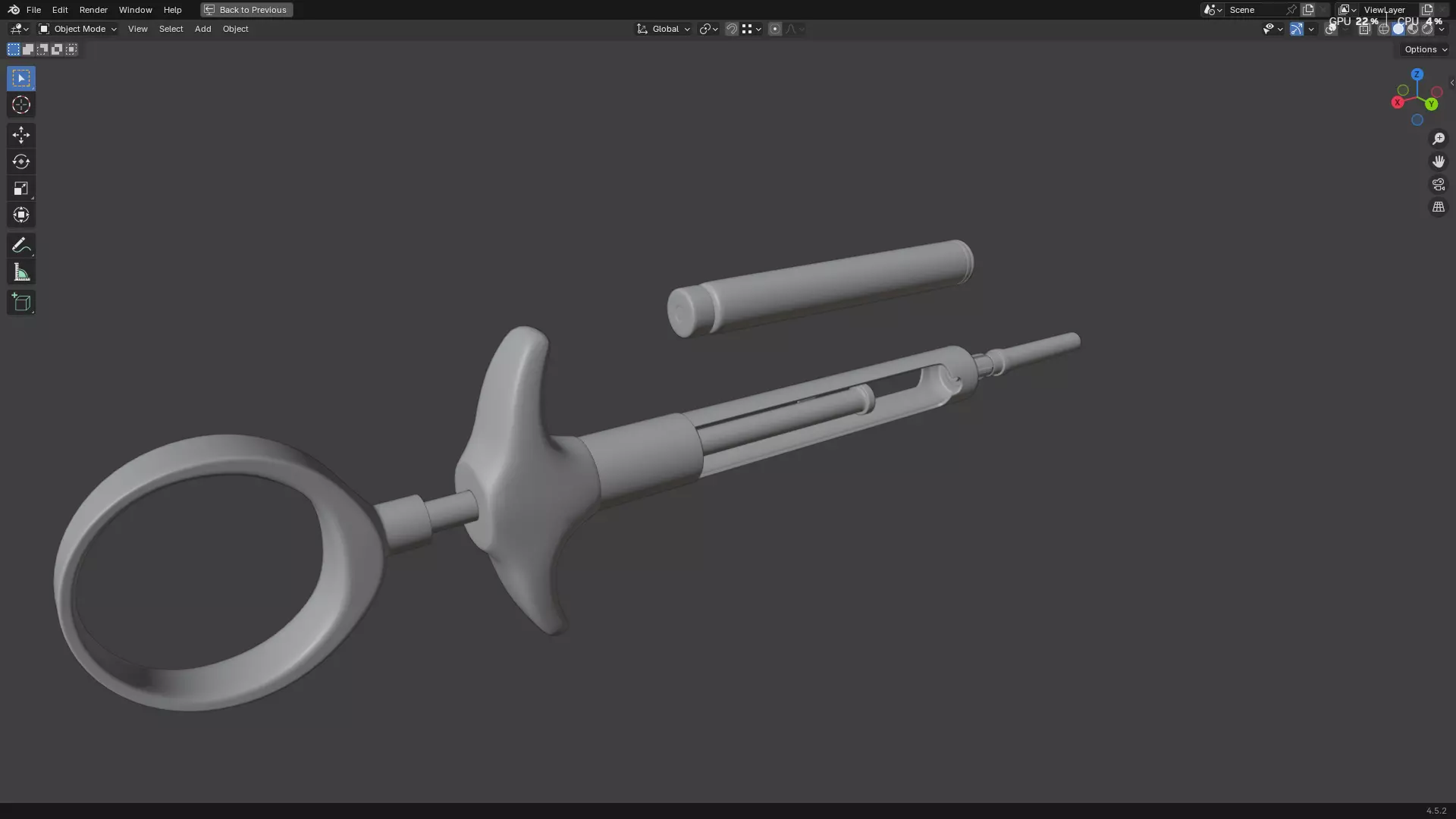
Task: Toggle viewport gizmos display
Action: pos(1297,29)
